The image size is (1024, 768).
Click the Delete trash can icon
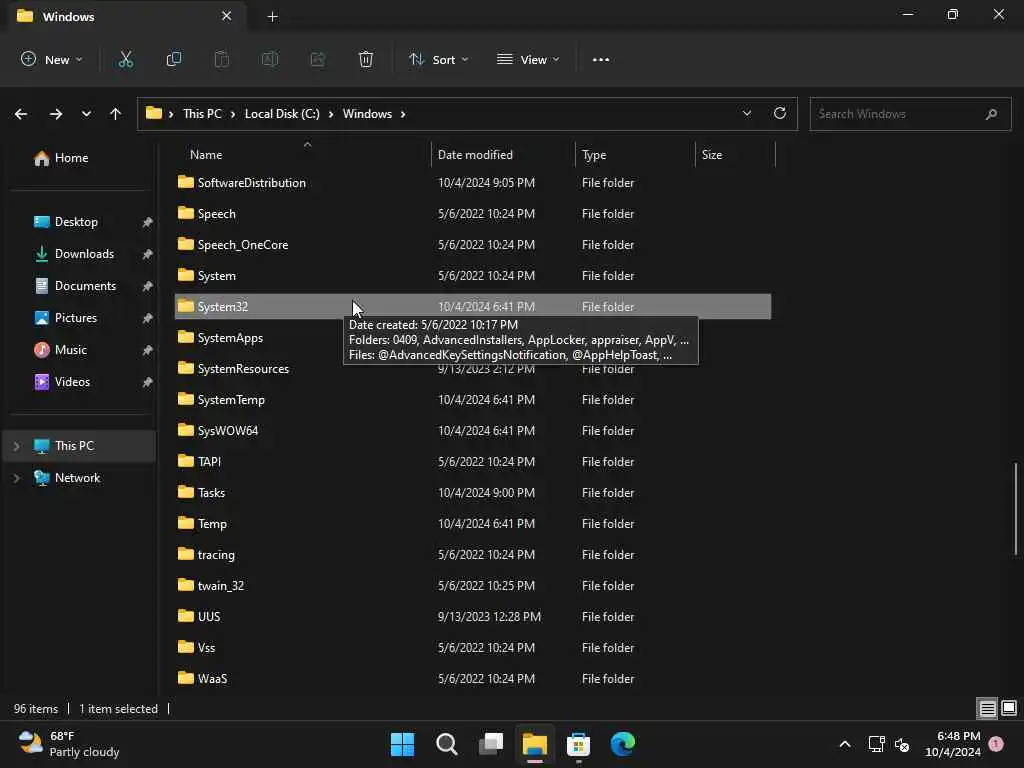[366, 59]
